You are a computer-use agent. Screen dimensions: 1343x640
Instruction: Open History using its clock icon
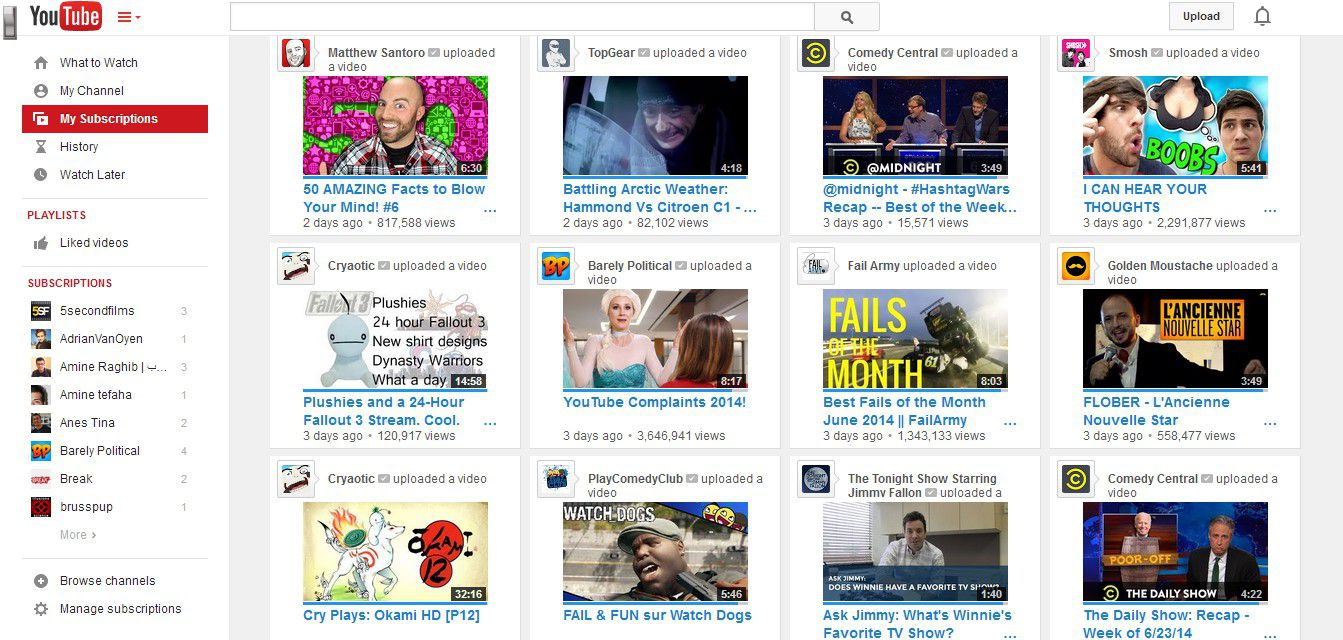40,146
